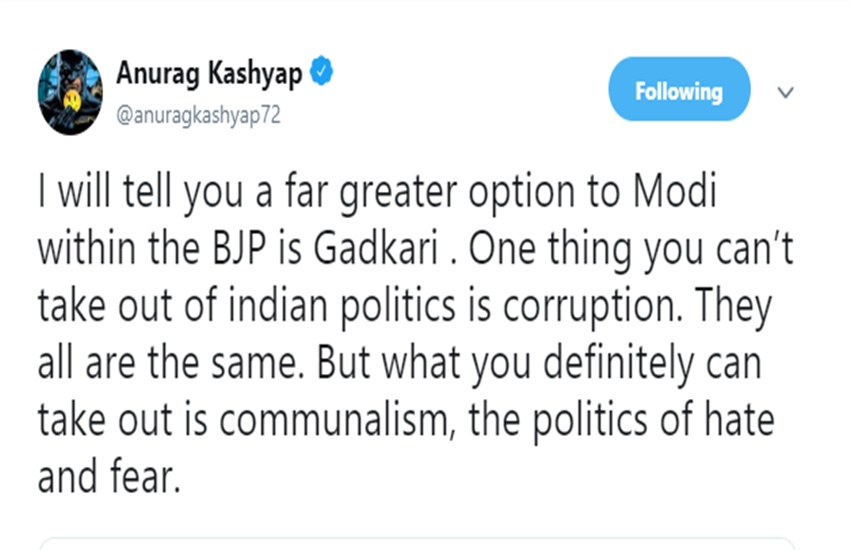Click the blue verified checkmark badge
This screenshot has width=850, height=550.
point(321,72)
